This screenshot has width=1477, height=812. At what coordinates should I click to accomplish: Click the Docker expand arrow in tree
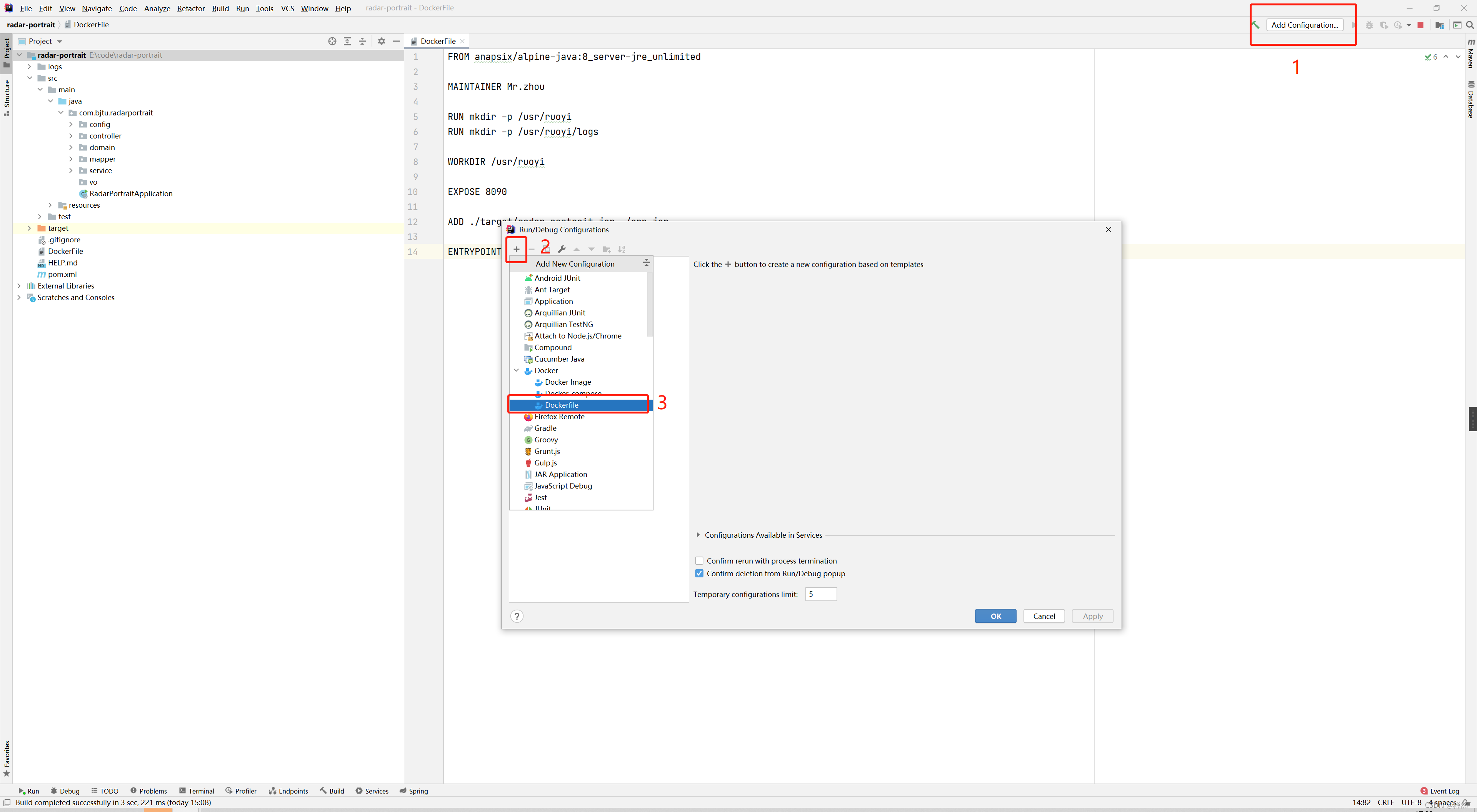[x=517, y=370]
